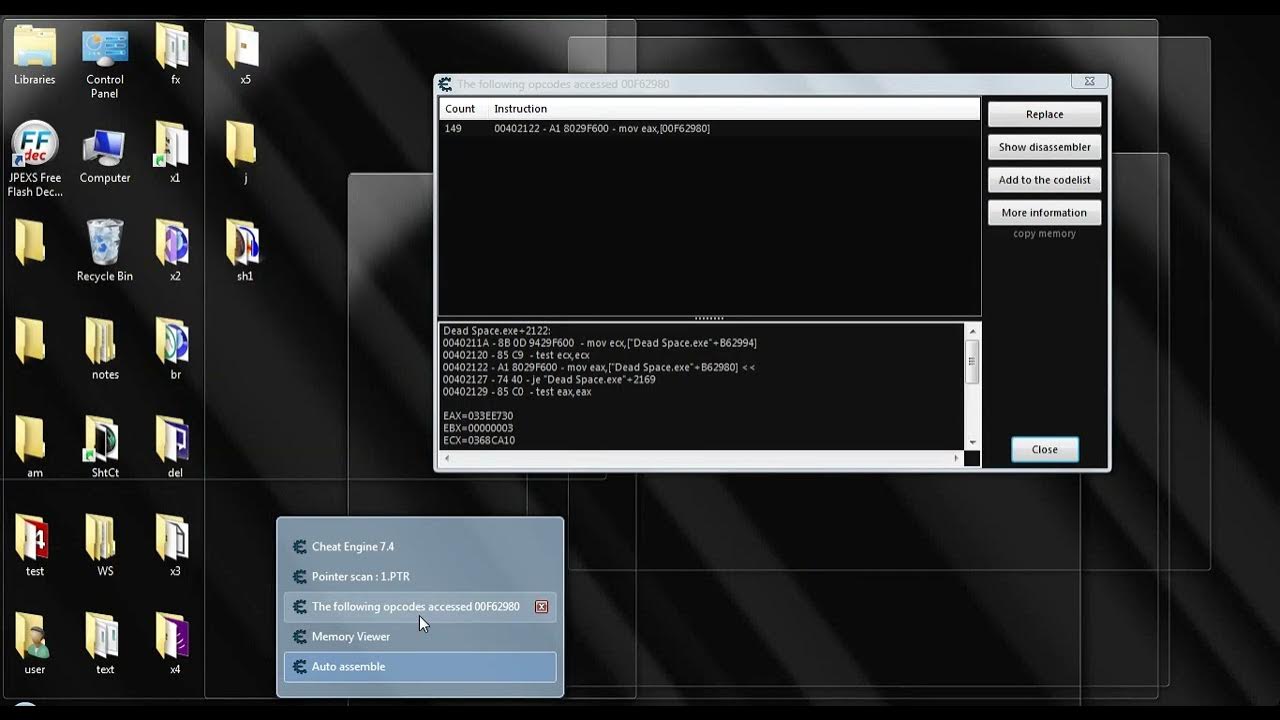Click the Replace button

[1044, 114]
